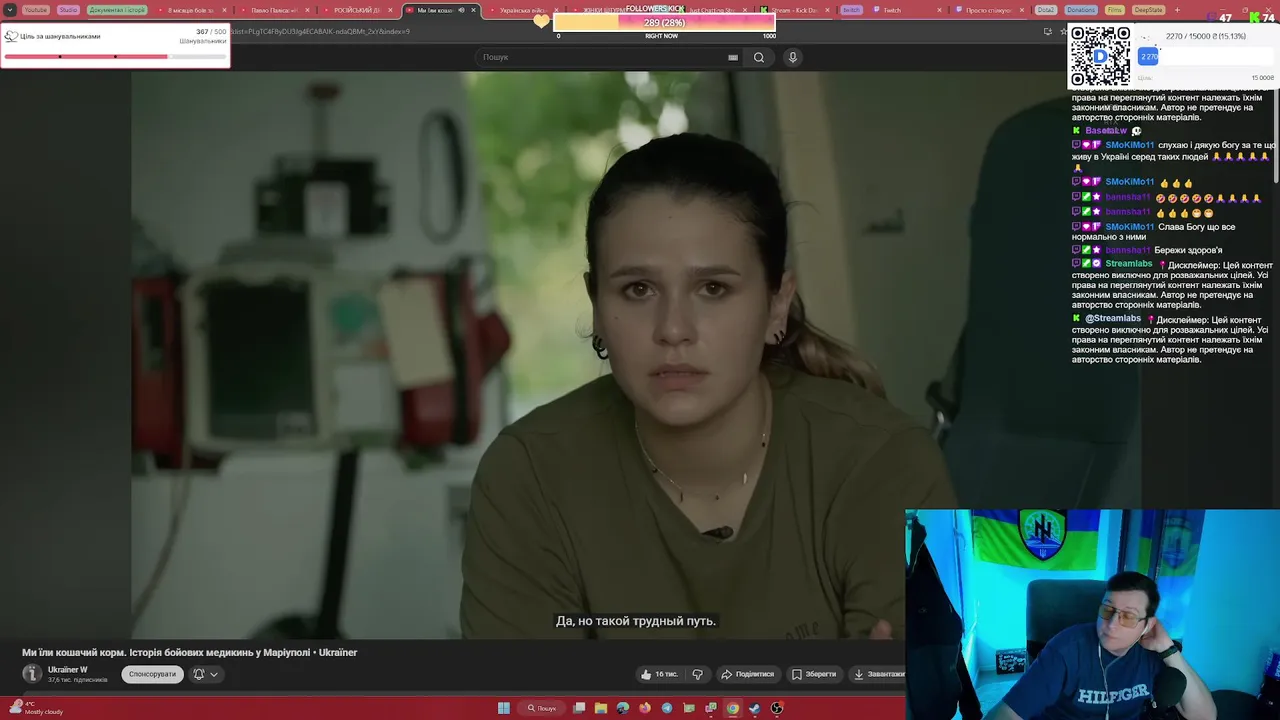Switch to the Studio browser tab
This screenshot has width=1280, height=720.
coord(68,10)
